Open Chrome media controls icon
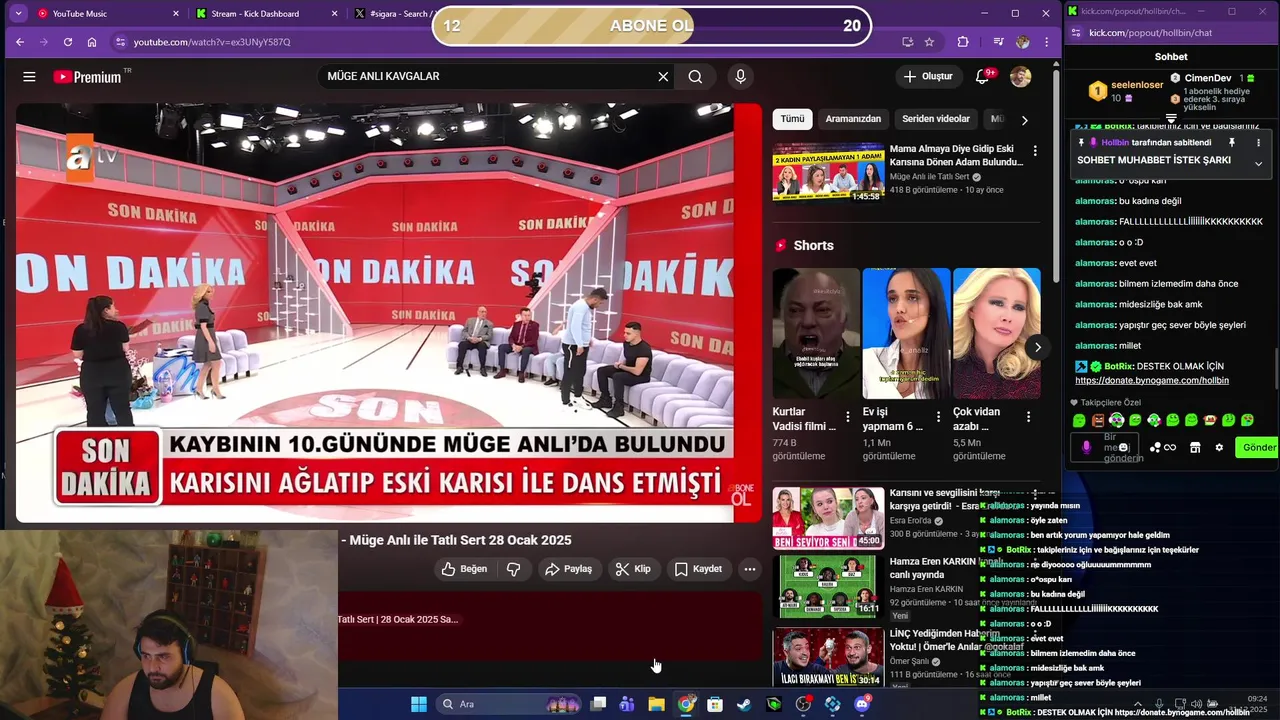This screenshot has height=720, width=1280. (x=998, y=42)
